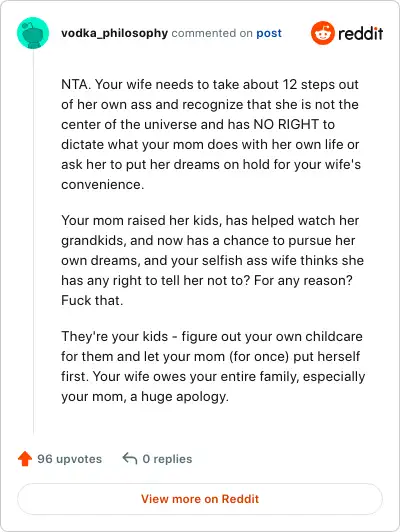
Task: Click the 'commented on' text
Action: click(212, 33)
